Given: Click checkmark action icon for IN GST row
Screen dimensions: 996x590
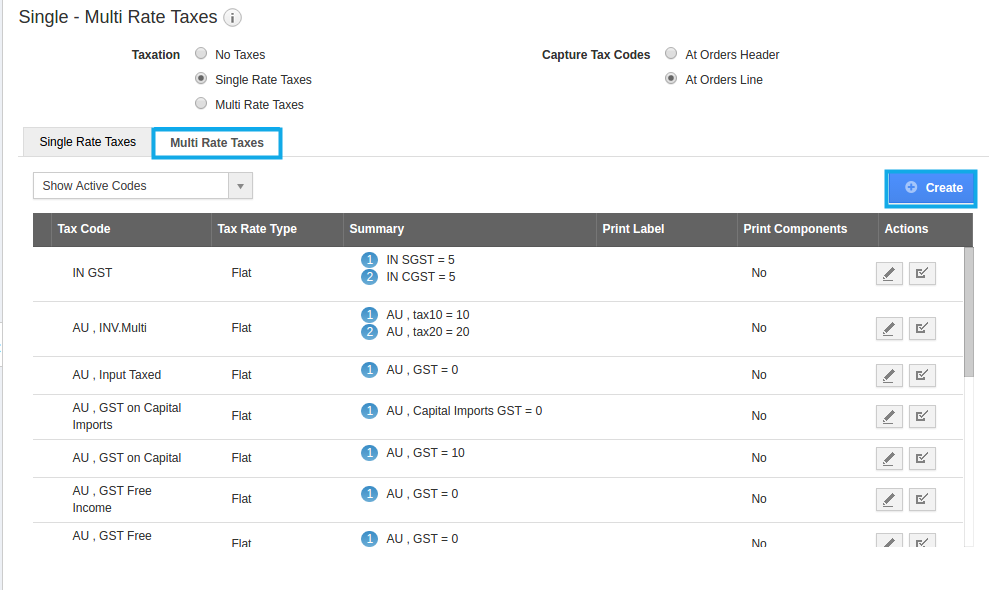Looking at the screenshot, I should (x=922, y=273).
